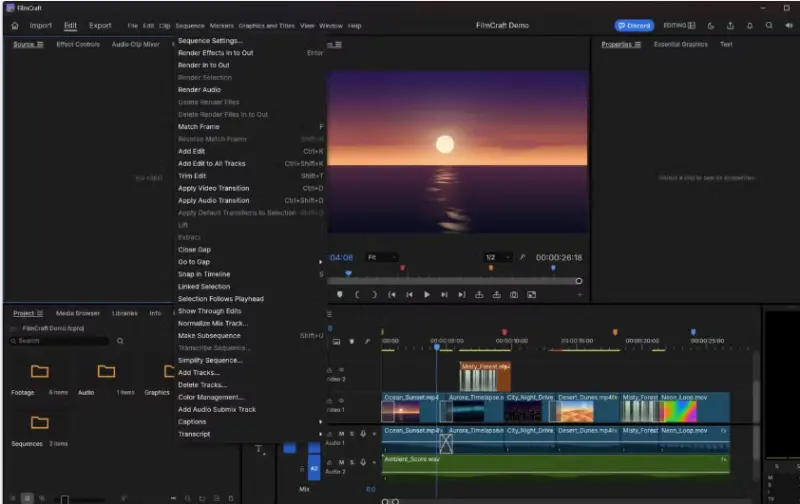Click the speaker icon in the top bar
The image size is (800, 504).
[x=789, y=26]
